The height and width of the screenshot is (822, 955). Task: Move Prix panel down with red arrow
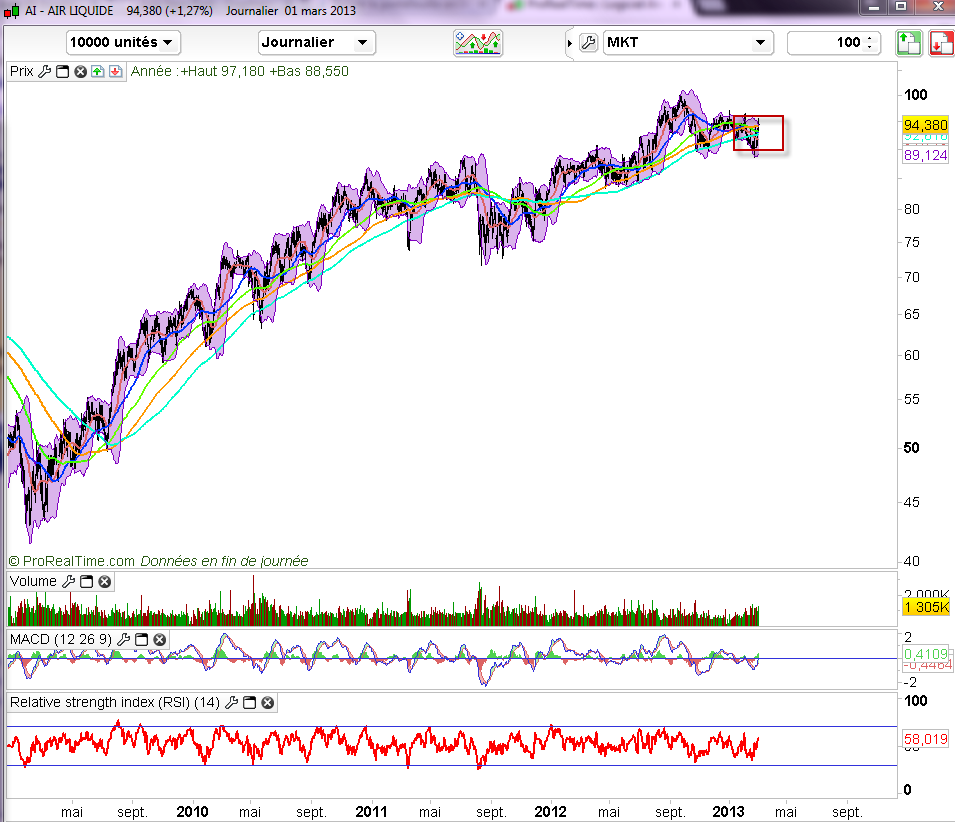coord(115,72)
